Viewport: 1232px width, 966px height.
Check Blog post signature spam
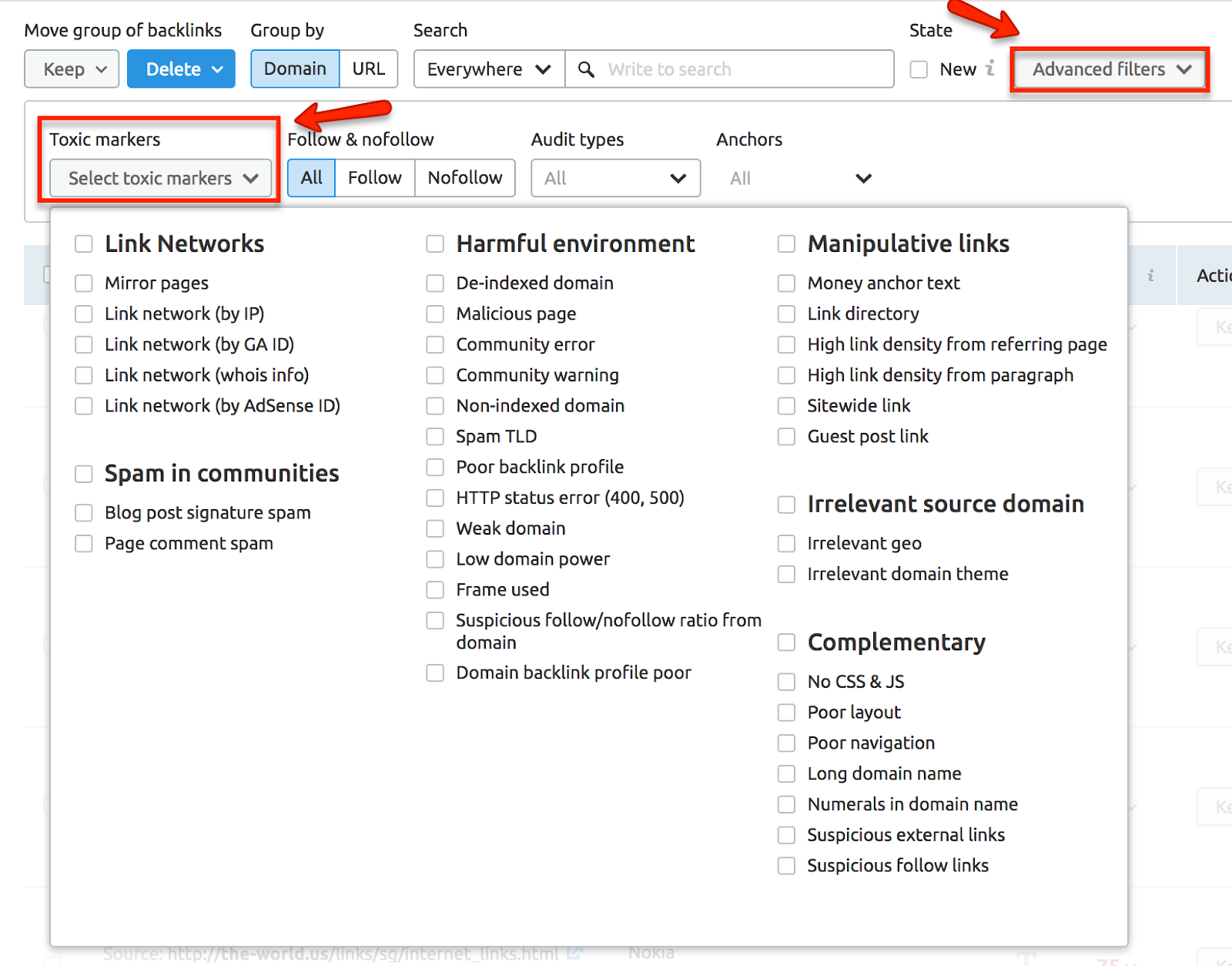(84, 513)
